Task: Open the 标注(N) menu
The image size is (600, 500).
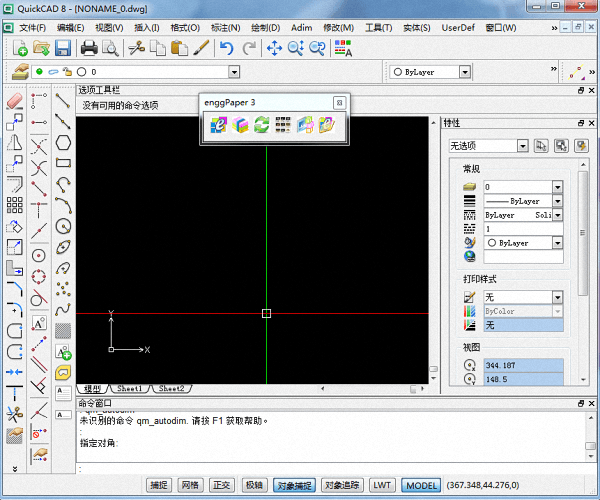Action: point(226,28)
